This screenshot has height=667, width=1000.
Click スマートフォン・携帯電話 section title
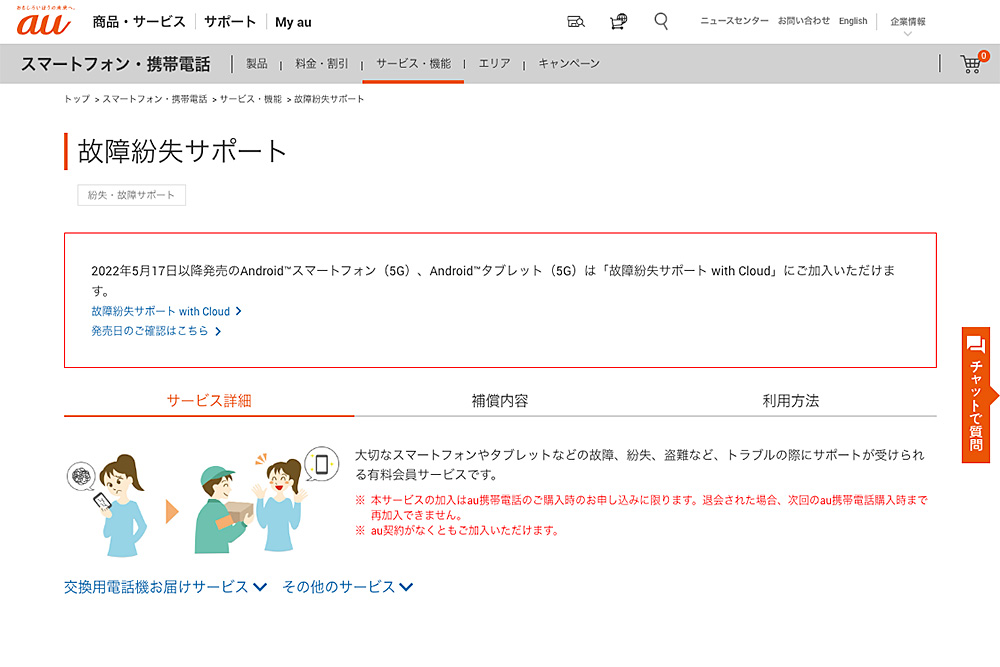pos(115,64)
